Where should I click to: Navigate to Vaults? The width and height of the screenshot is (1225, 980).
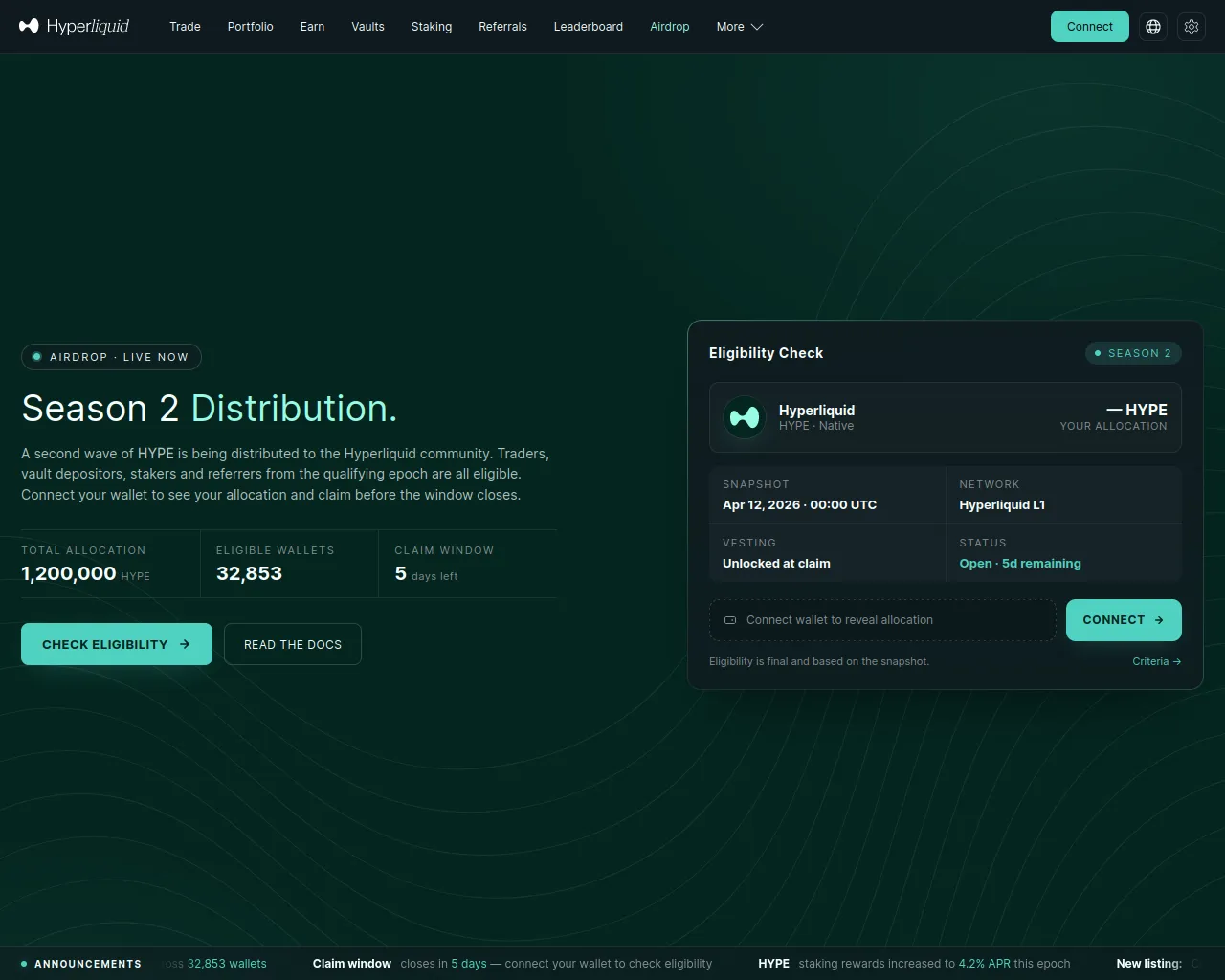367,27
